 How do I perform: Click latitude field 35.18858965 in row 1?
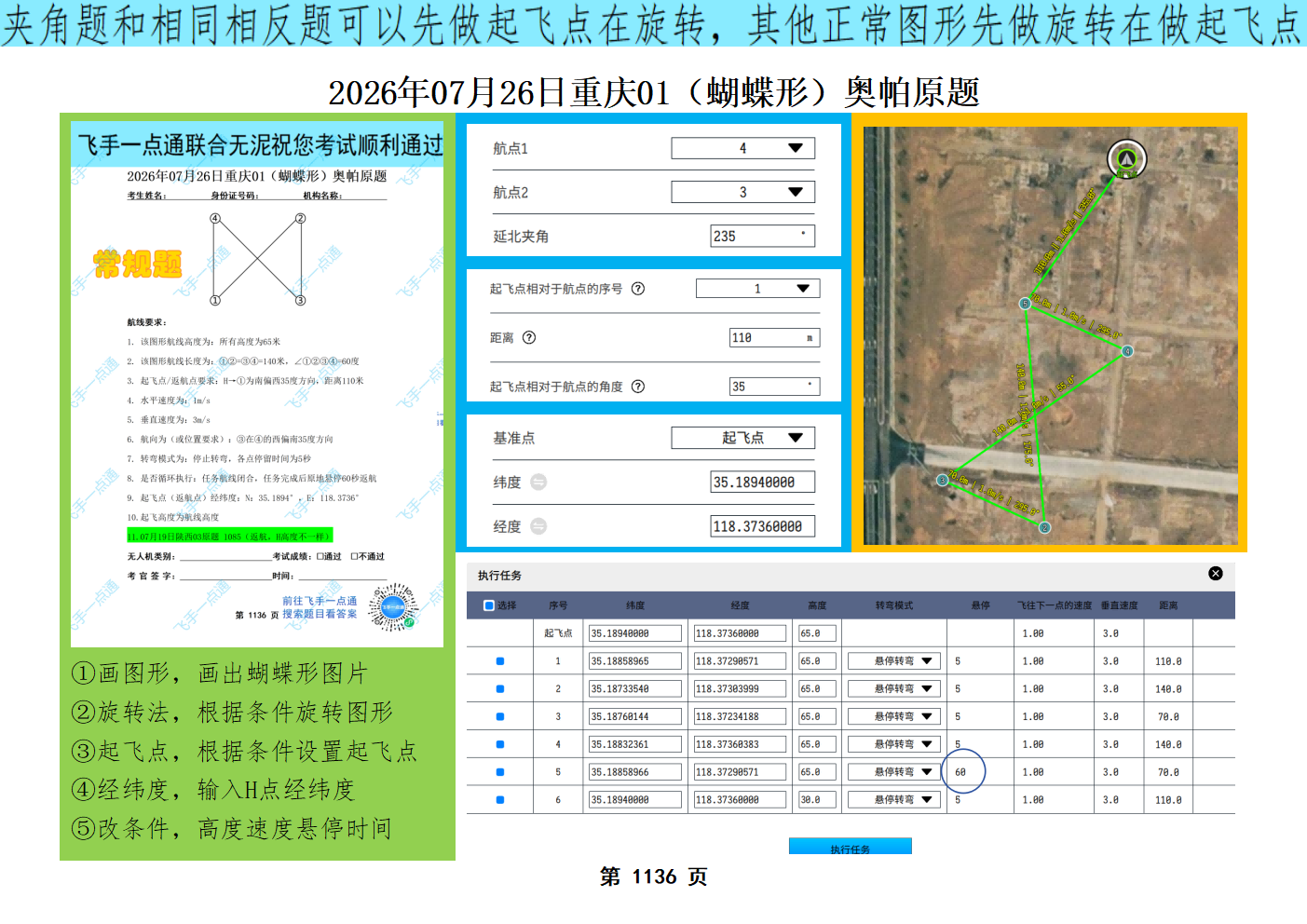click(x=635, y=661)
